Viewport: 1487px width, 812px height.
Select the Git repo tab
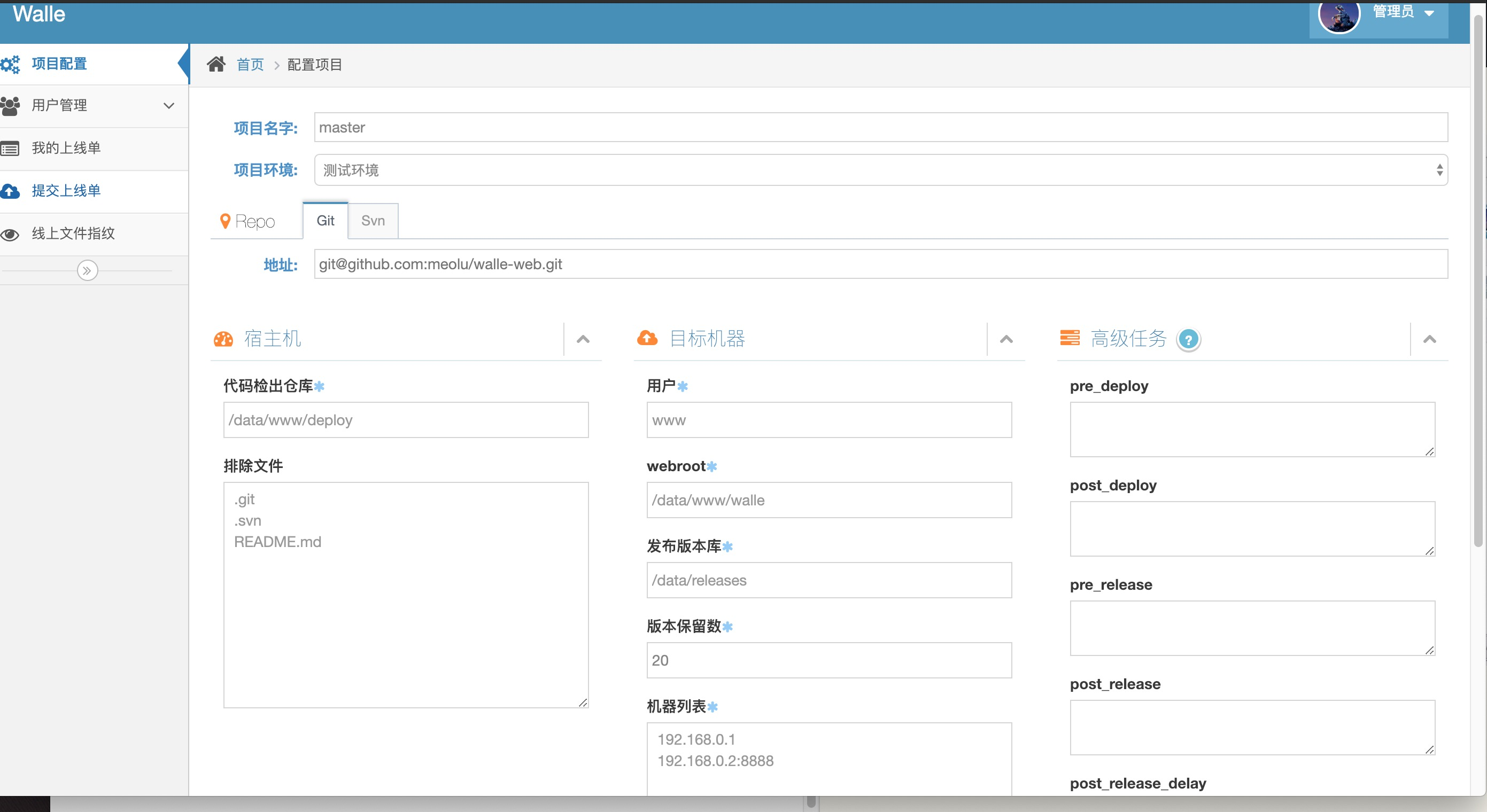click(325, 221)
